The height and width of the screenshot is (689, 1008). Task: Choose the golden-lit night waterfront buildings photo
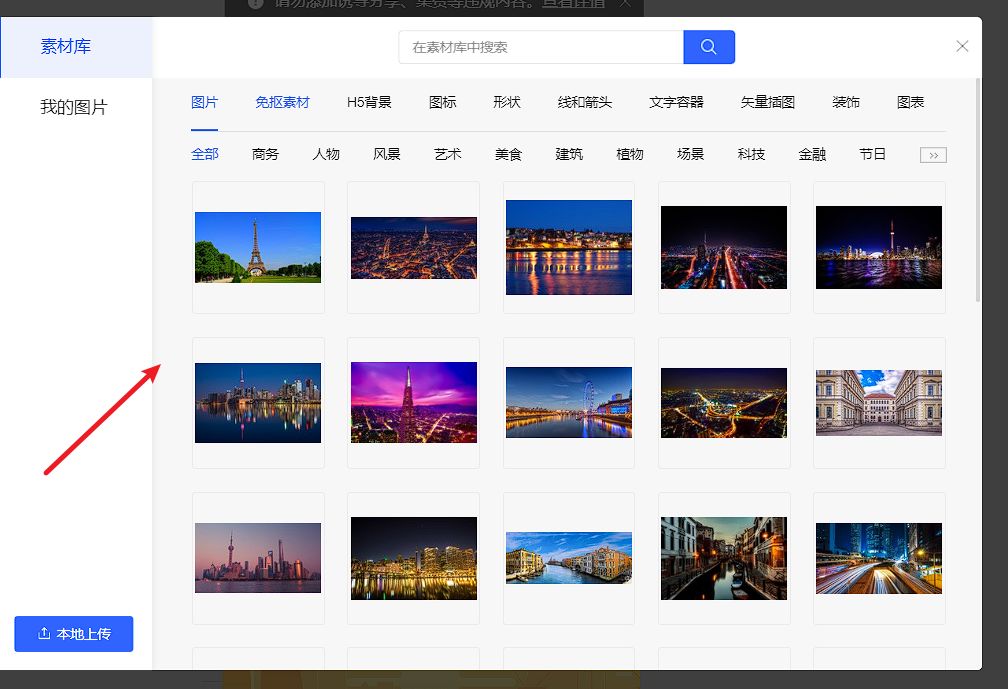(413, 559)
